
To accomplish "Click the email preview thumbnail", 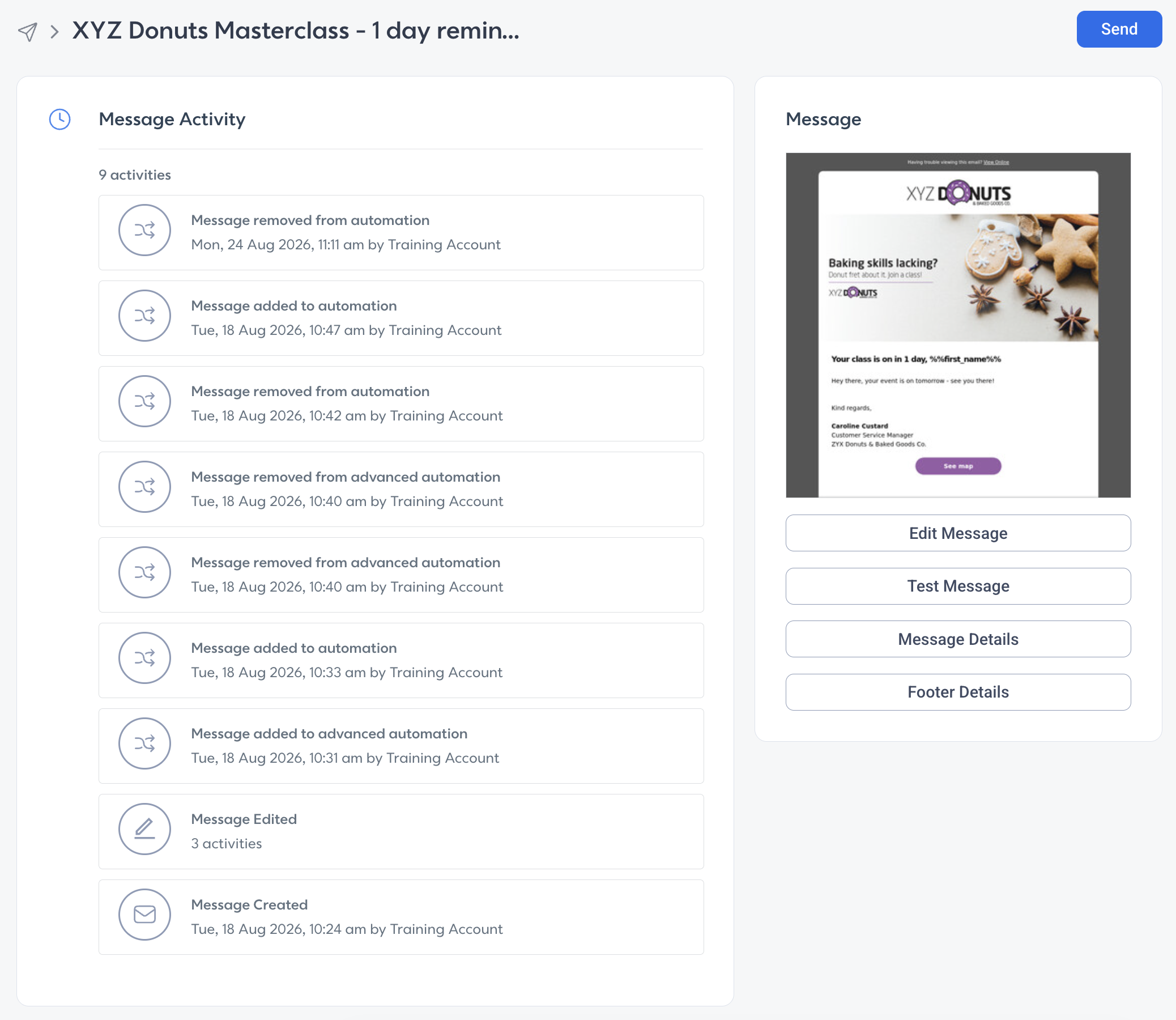I will coord(958,325).
